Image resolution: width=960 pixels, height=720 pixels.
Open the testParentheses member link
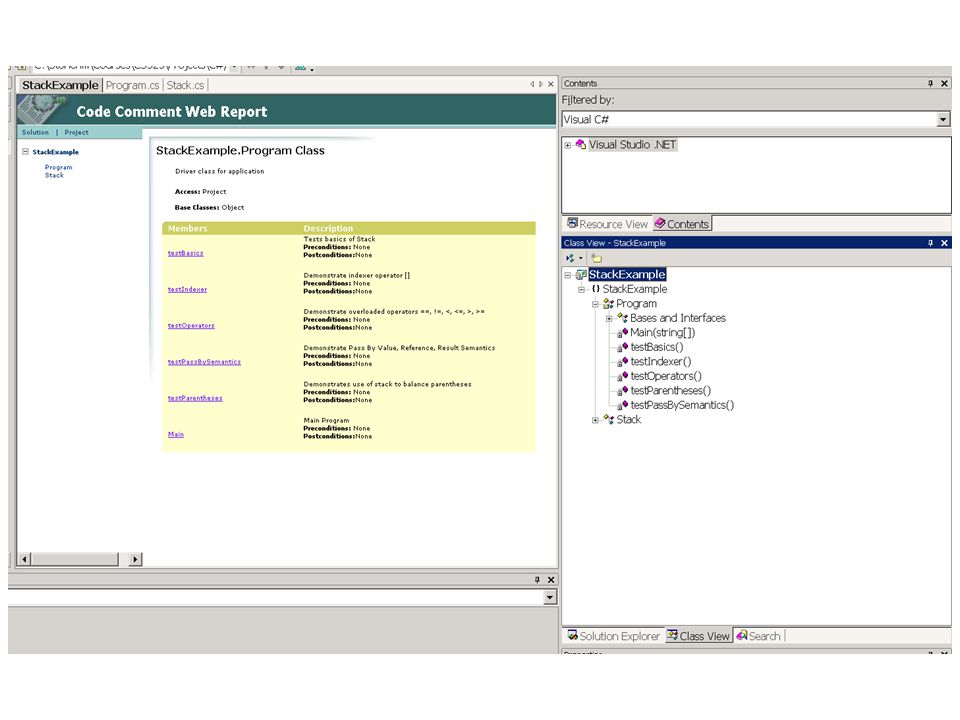pyautogui.click(x=195, y=398)
